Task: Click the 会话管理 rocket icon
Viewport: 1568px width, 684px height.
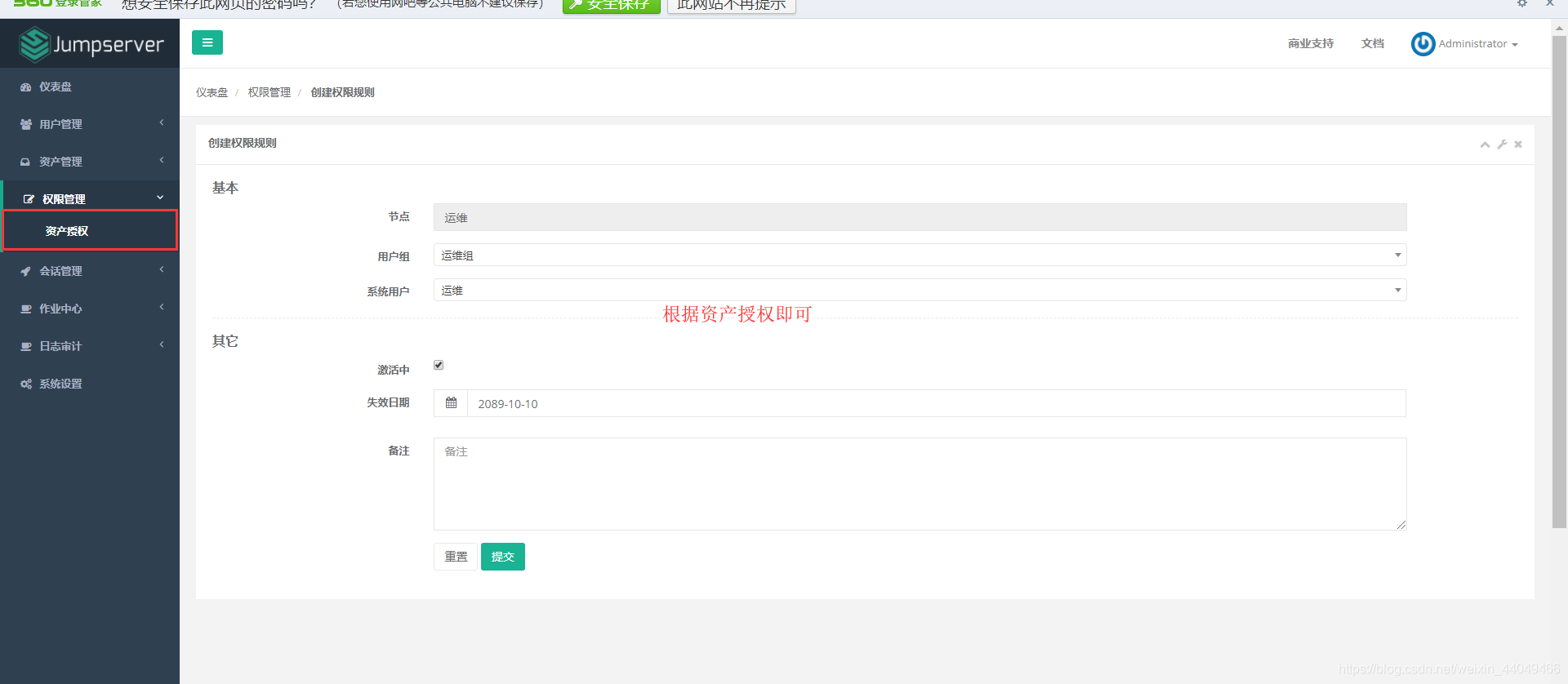Action: pyautogui.click(x=25, y=271)
